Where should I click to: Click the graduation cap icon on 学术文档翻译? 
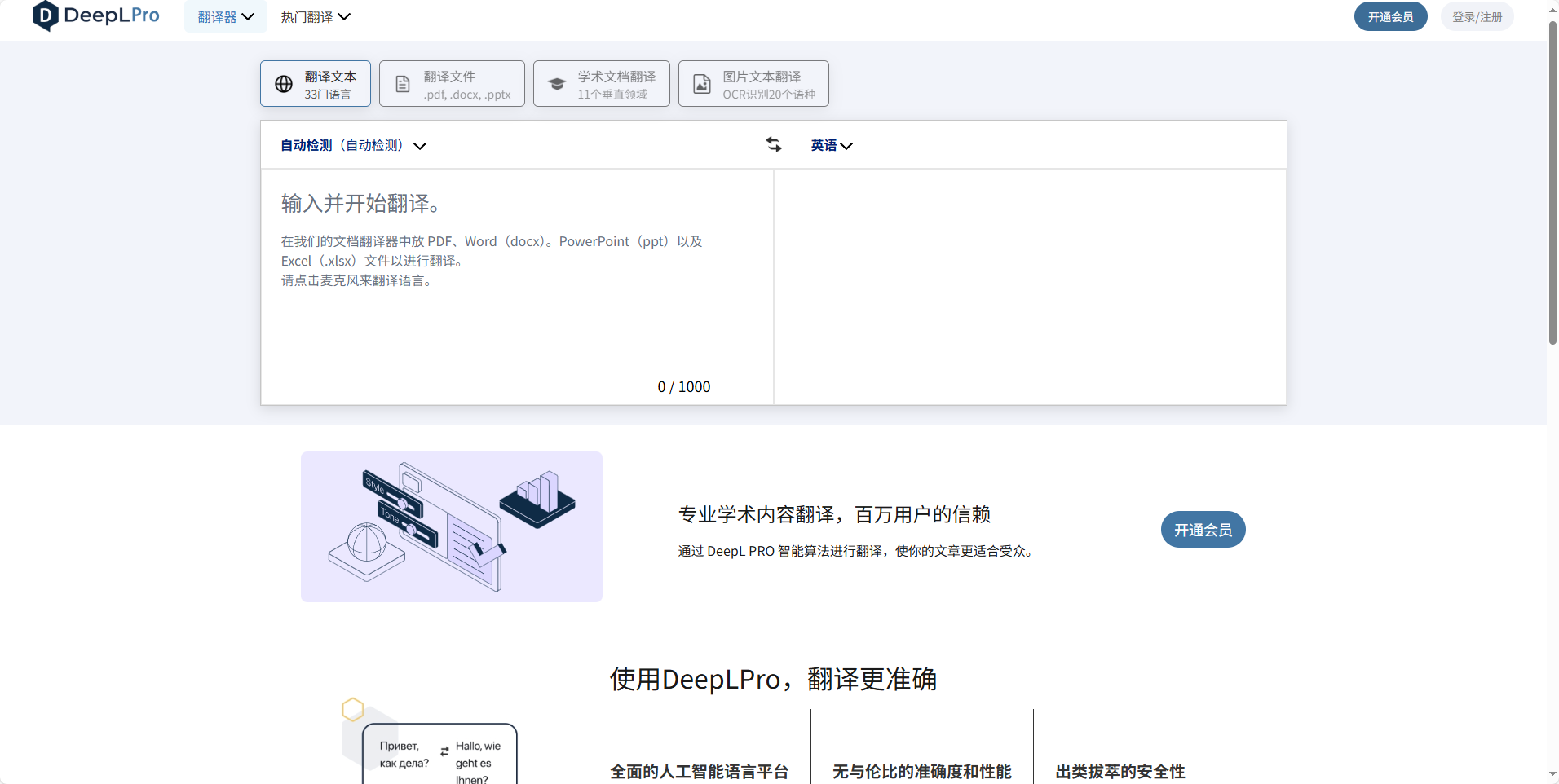point(557,84)
